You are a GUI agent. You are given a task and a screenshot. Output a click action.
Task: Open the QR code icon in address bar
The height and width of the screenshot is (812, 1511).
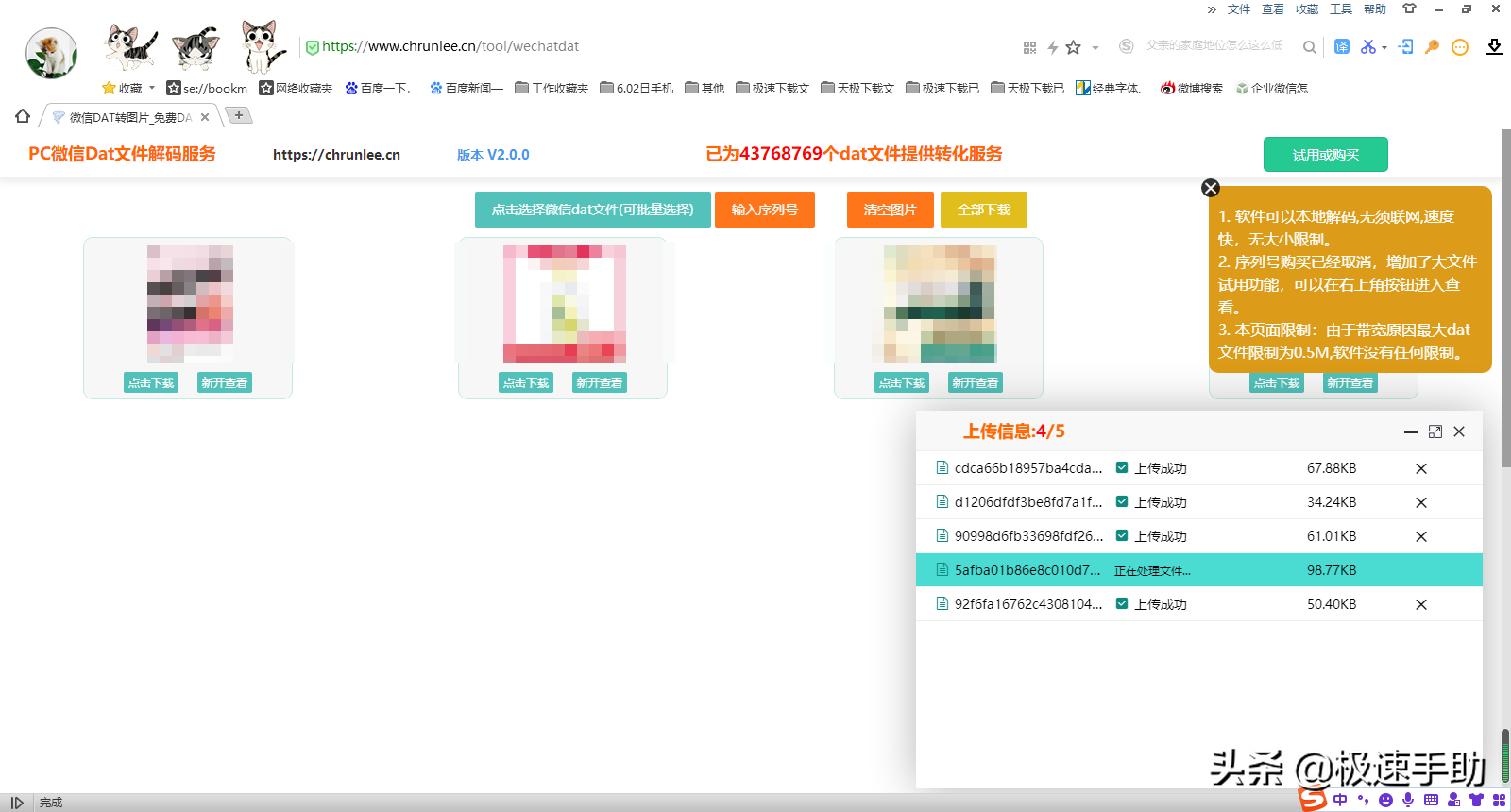1029,47
